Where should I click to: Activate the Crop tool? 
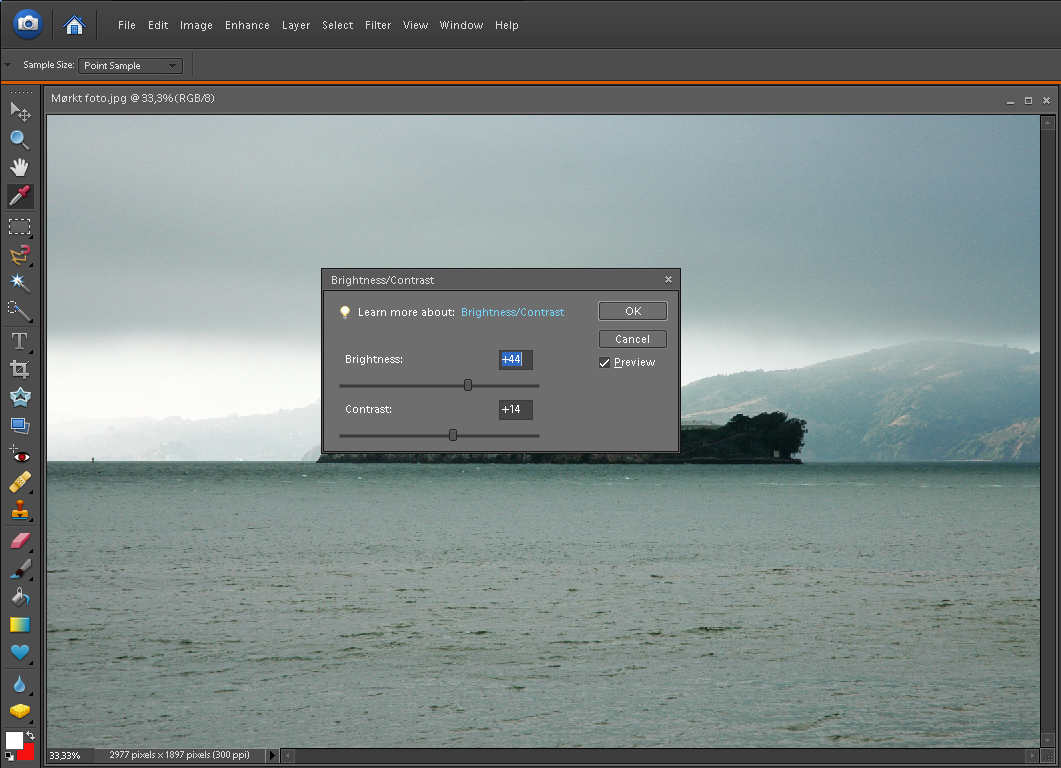point(19,369)
